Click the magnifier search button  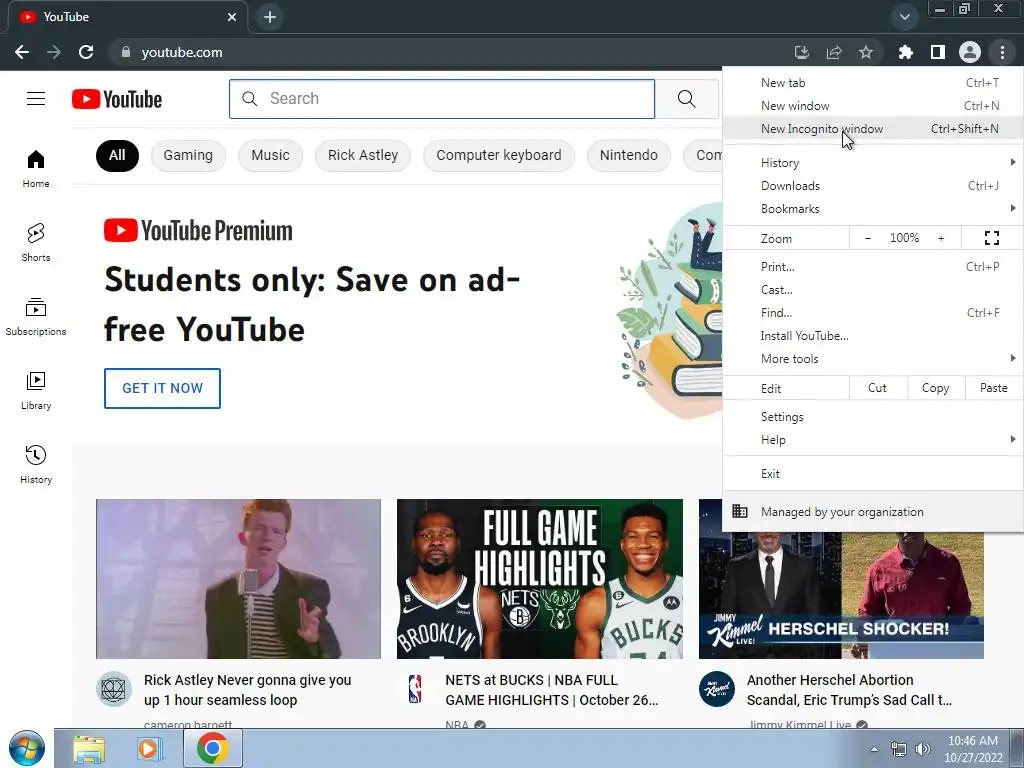[x=686, y=99]
